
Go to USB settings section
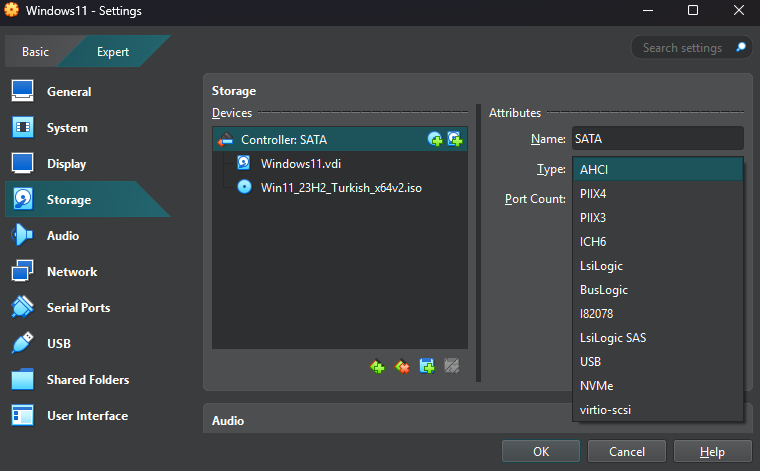pos(59,344)
